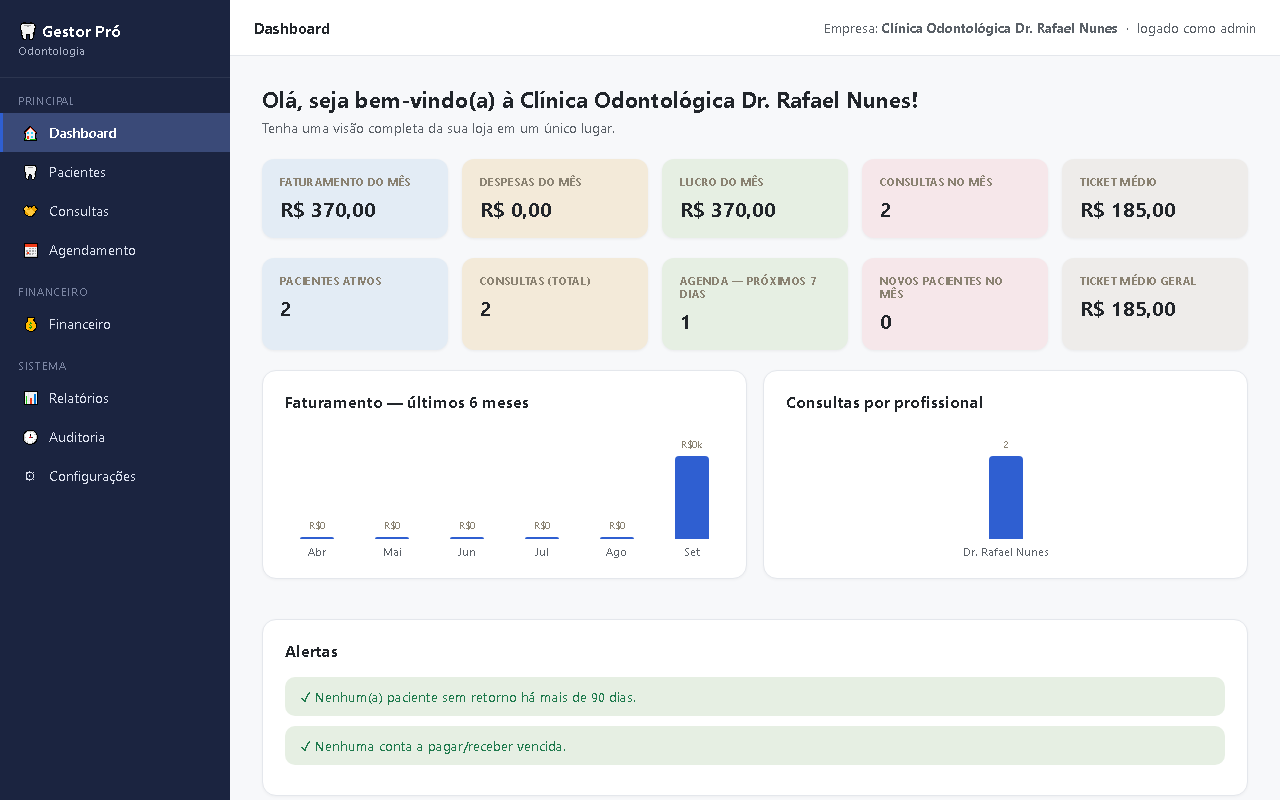Click the Consultas no Mês card
The width and height of the screenshot is (1280, 800).
pyautogui.click(x=955, y=198)
